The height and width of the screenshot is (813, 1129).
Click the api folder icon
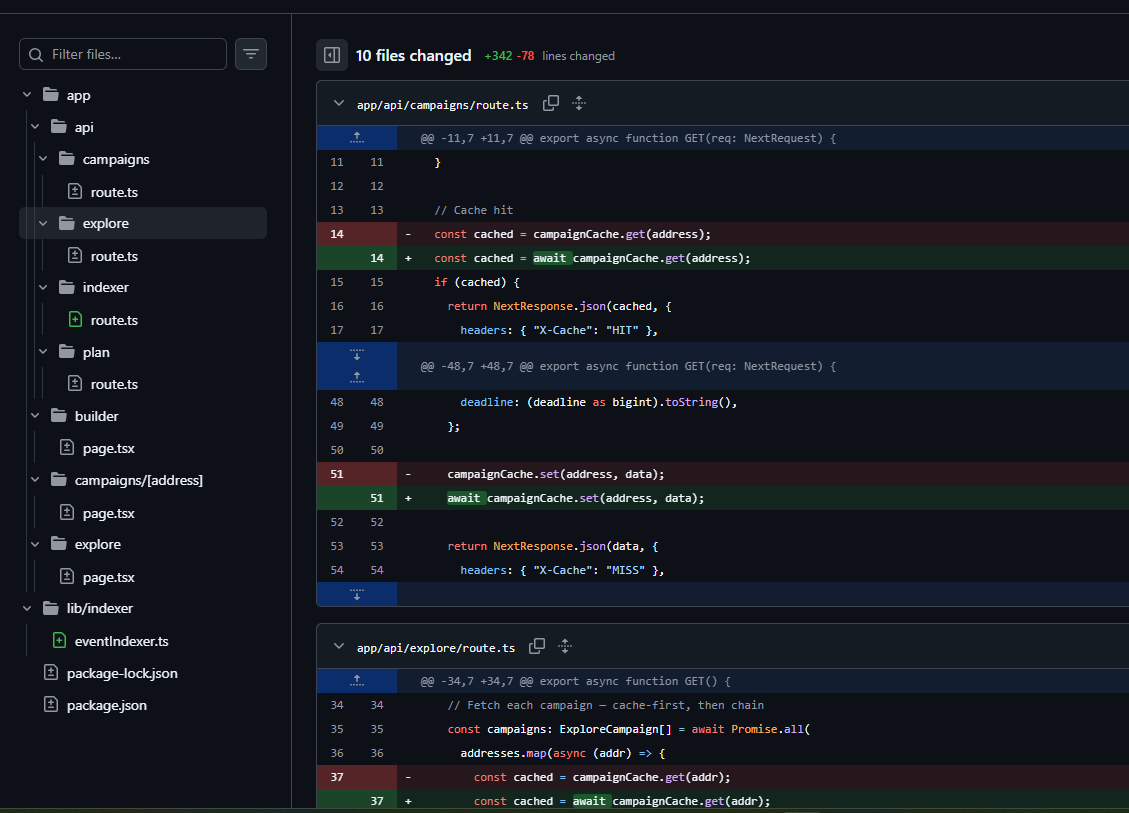tap(58, 126)
